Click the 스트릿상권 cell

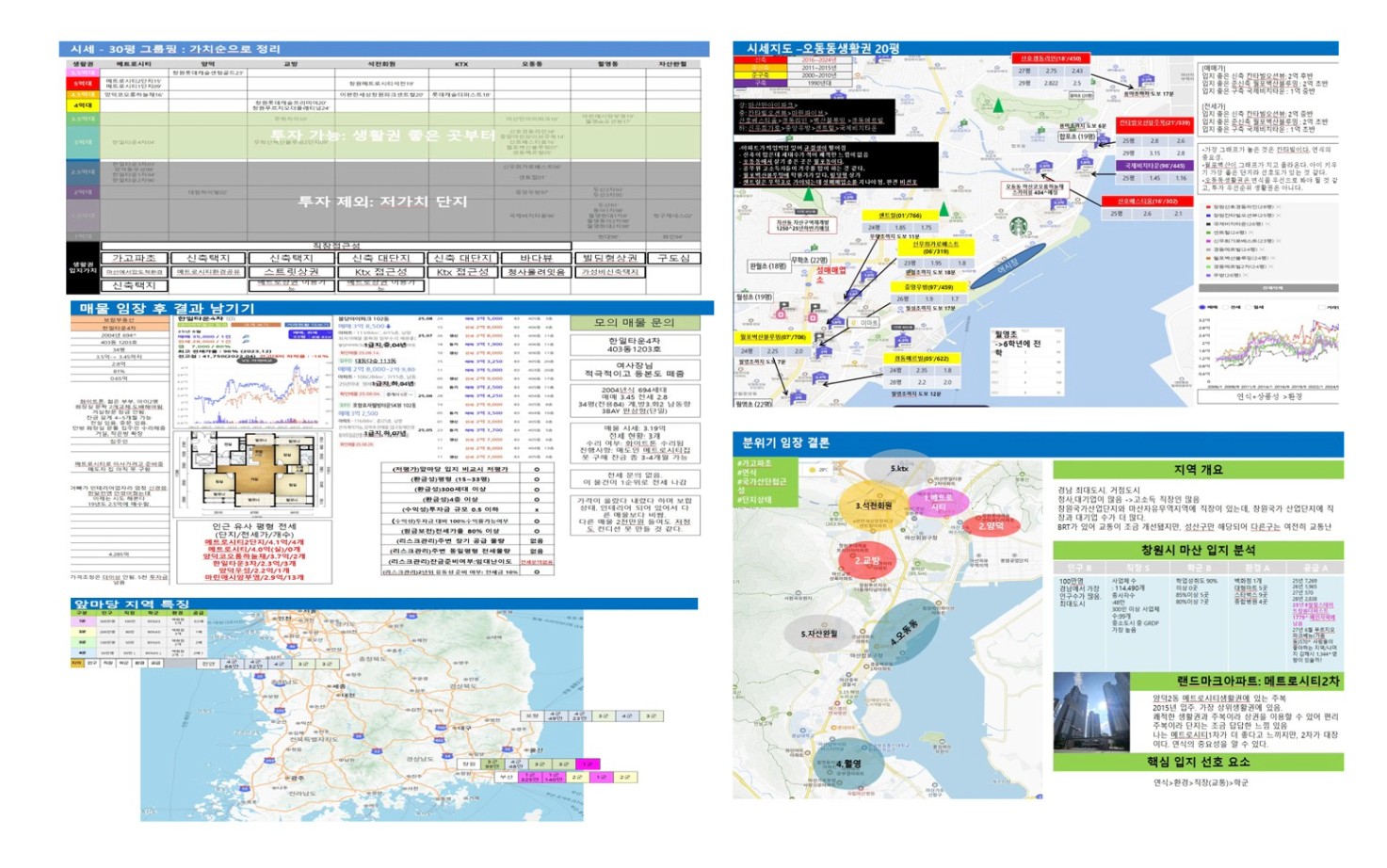point(291,272)
